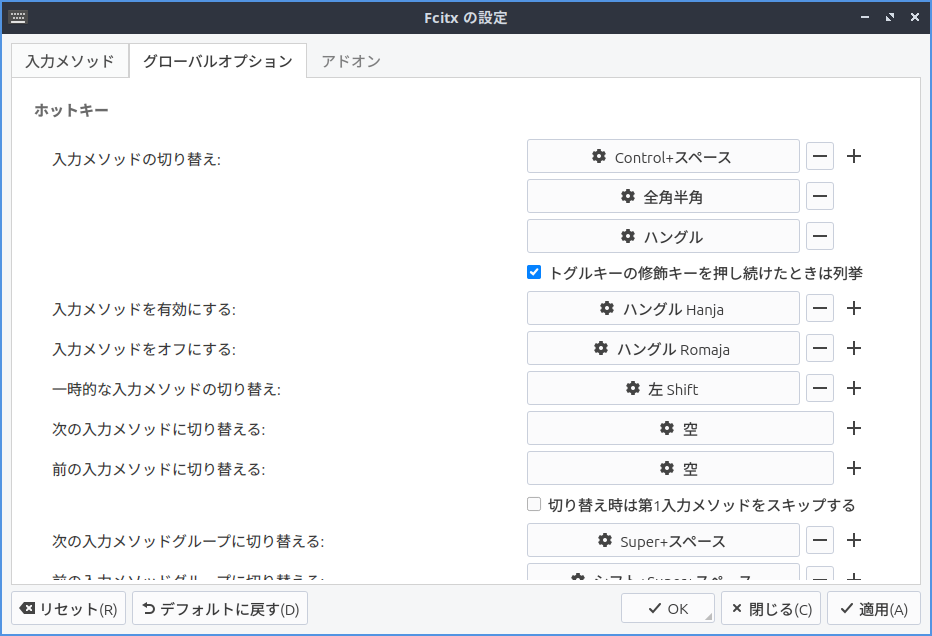The width and height of the screenshot is (932, 636).
Task: Click the gear icon on ハングル Romaja button
Action: coord(601,348)
